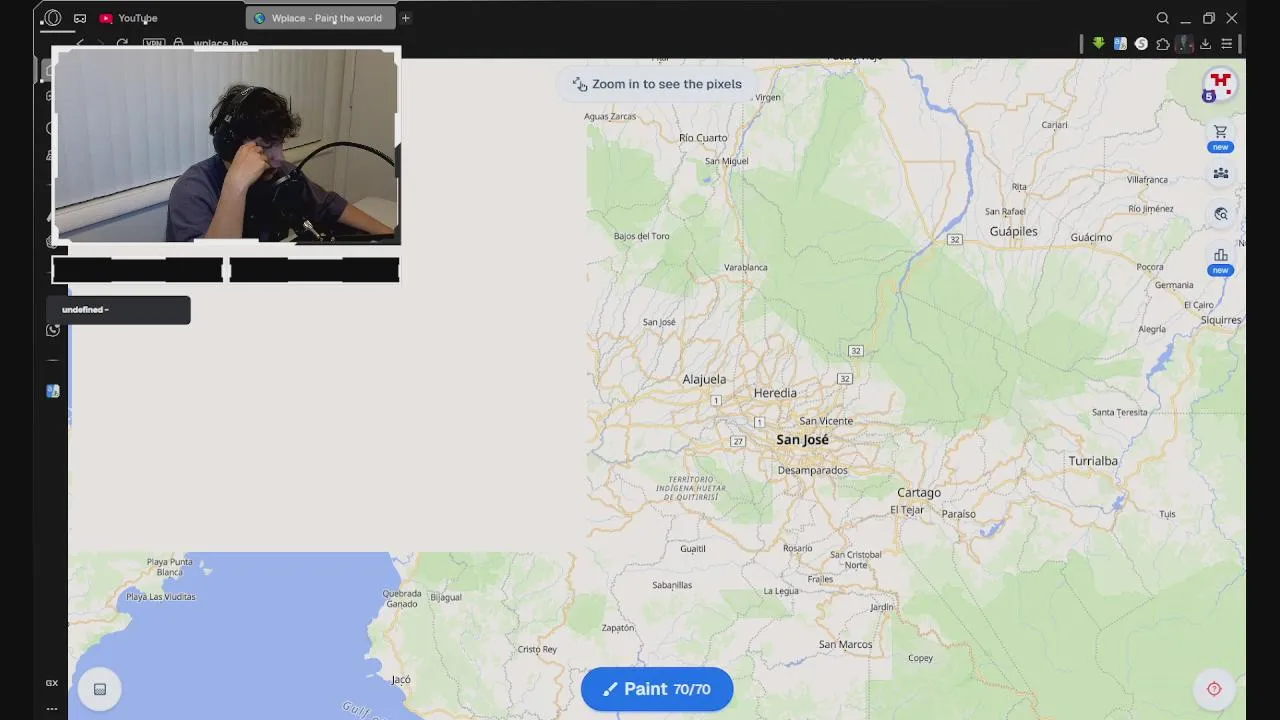Click the pinned extension beside the puzzle icon

point(1184,44)
